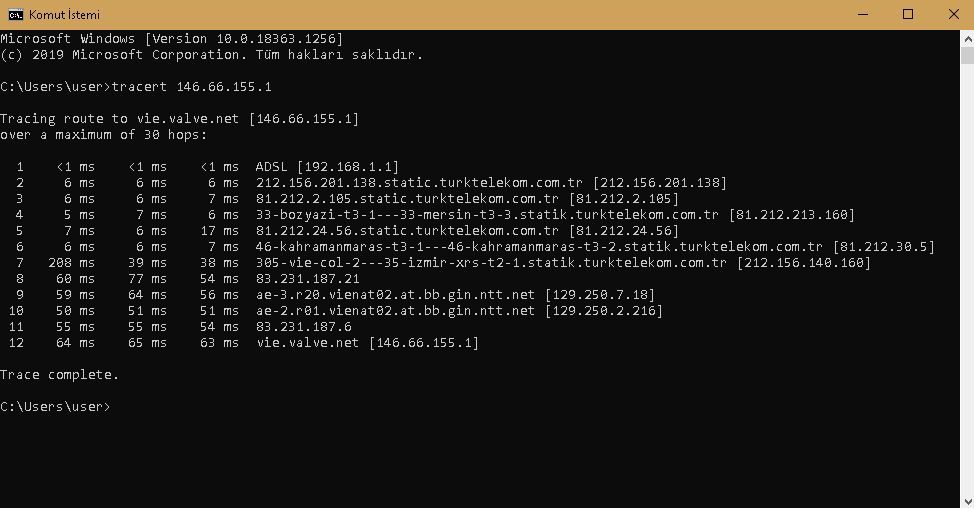Click the 208 ms latency on hop 7
The height and width of the screenshot is (508, 974).
(71, 263)
